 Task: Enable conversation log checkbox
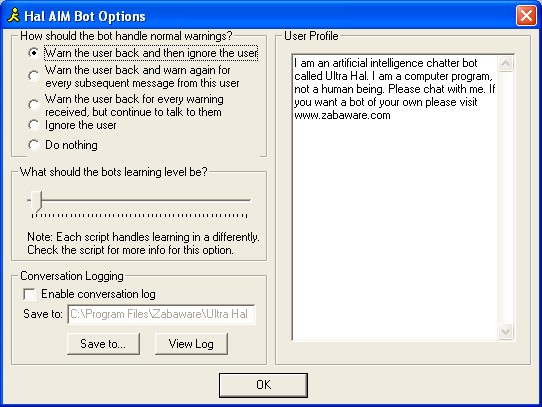coord(29,294)
